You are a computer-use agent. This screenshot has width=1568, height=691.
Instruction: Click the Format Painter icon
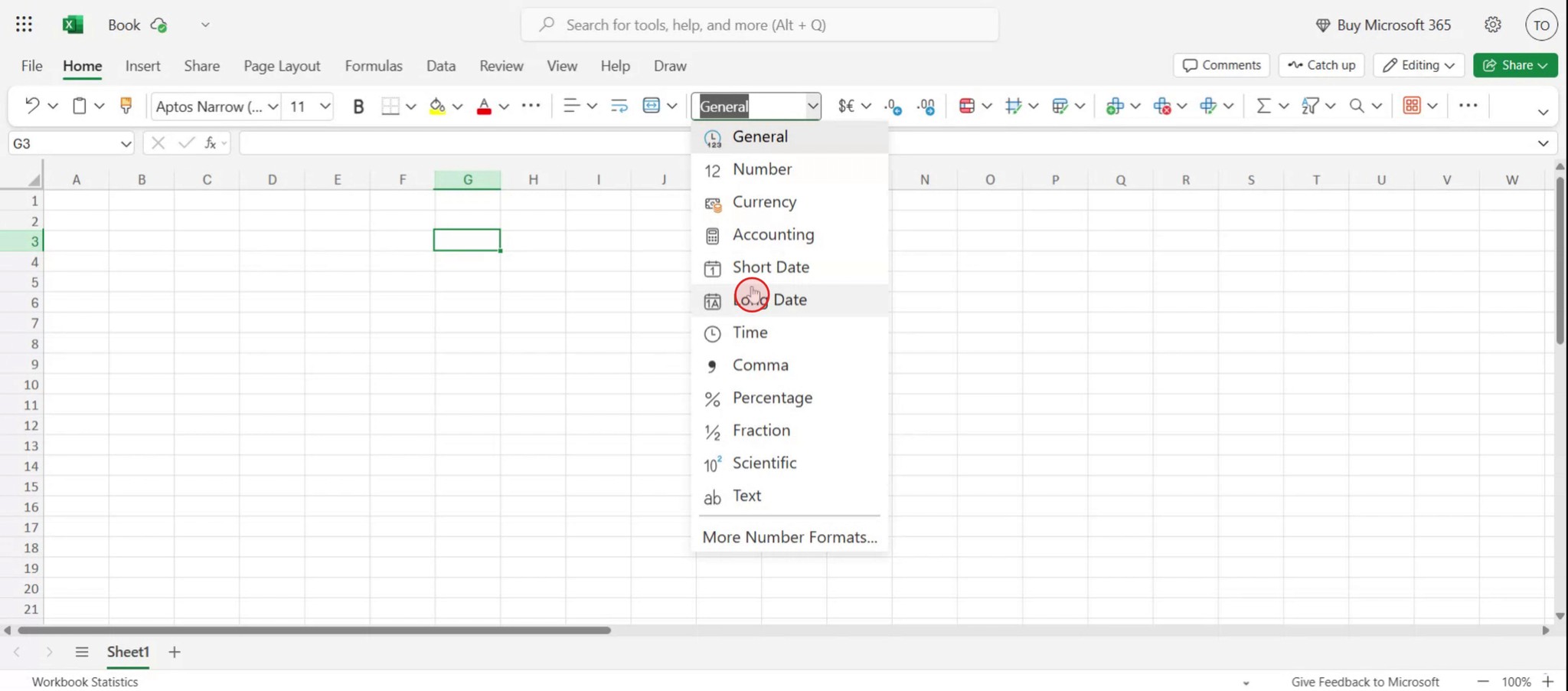point(125,105)
